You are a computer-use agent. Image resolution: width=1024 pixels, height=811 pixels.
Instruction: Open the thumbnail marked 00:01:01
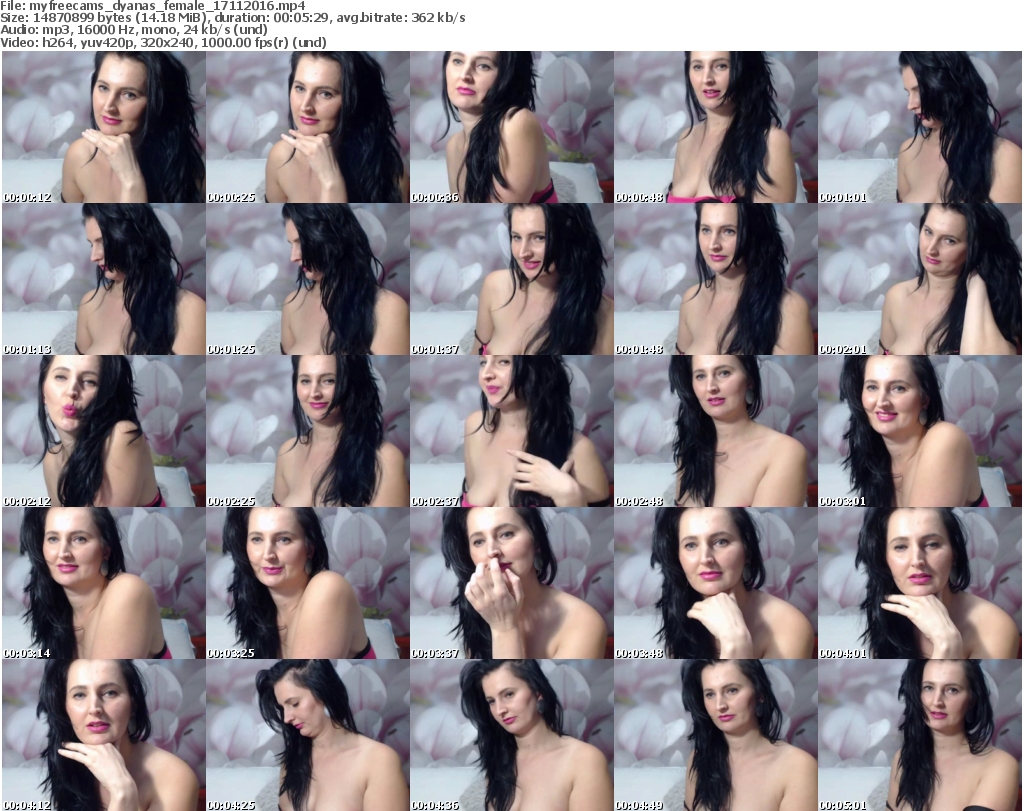click(x=920, y=127)
